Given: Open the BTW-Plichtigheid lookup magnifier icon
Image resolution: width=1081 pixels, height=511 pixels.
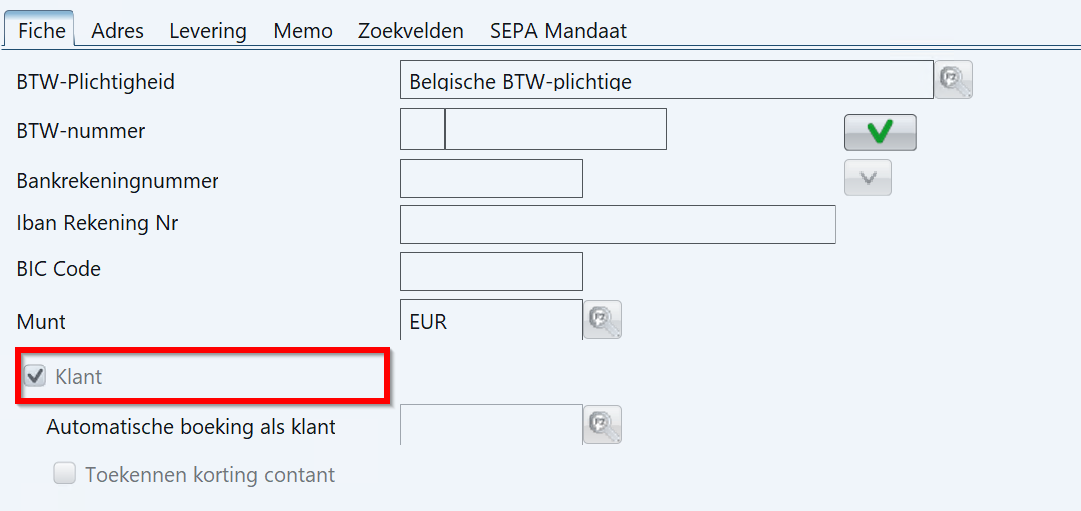Looking at the screenshot, I should 953,80.
